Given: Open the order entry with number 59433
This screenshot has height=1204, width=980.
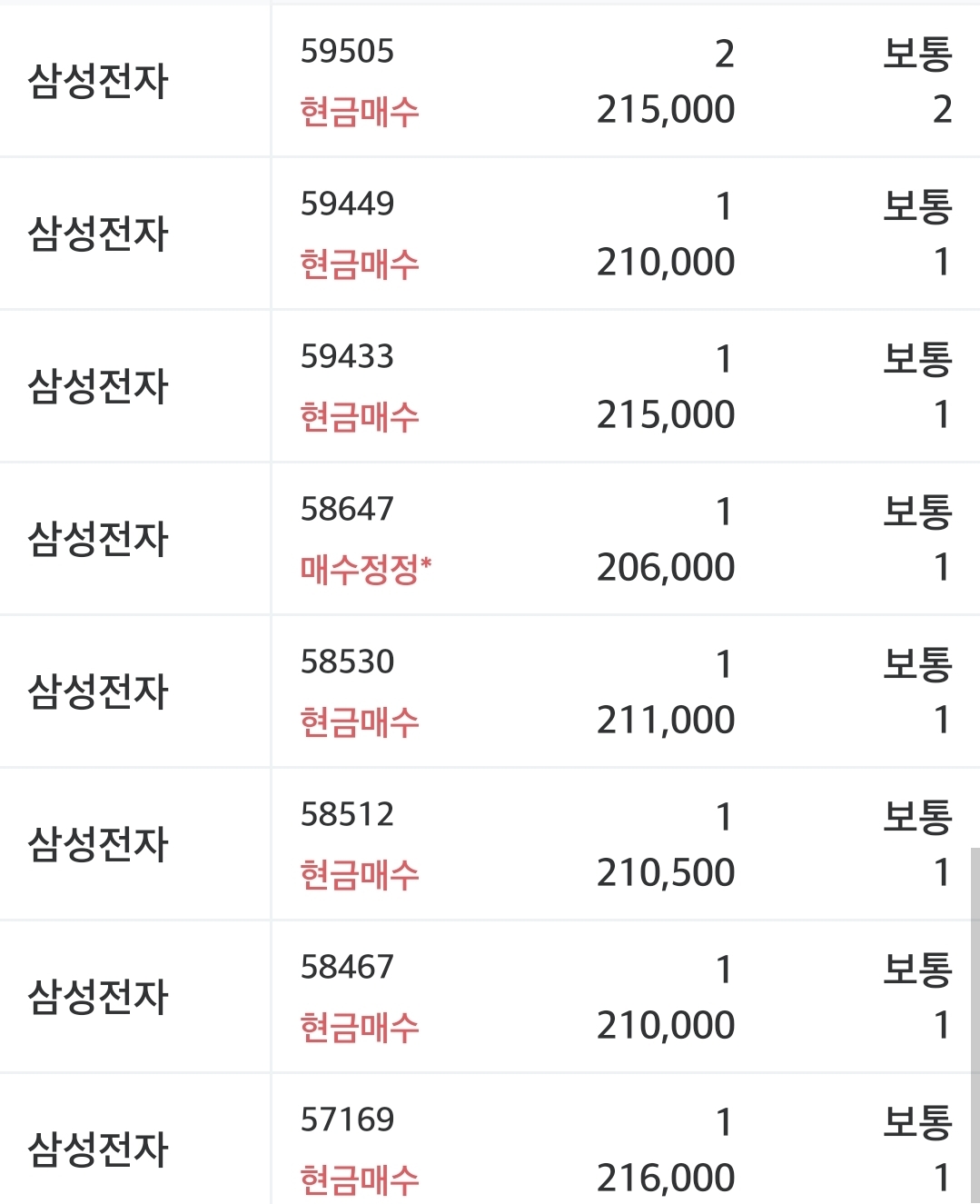Looking at the screenshot, I should (x=347, y=357).
